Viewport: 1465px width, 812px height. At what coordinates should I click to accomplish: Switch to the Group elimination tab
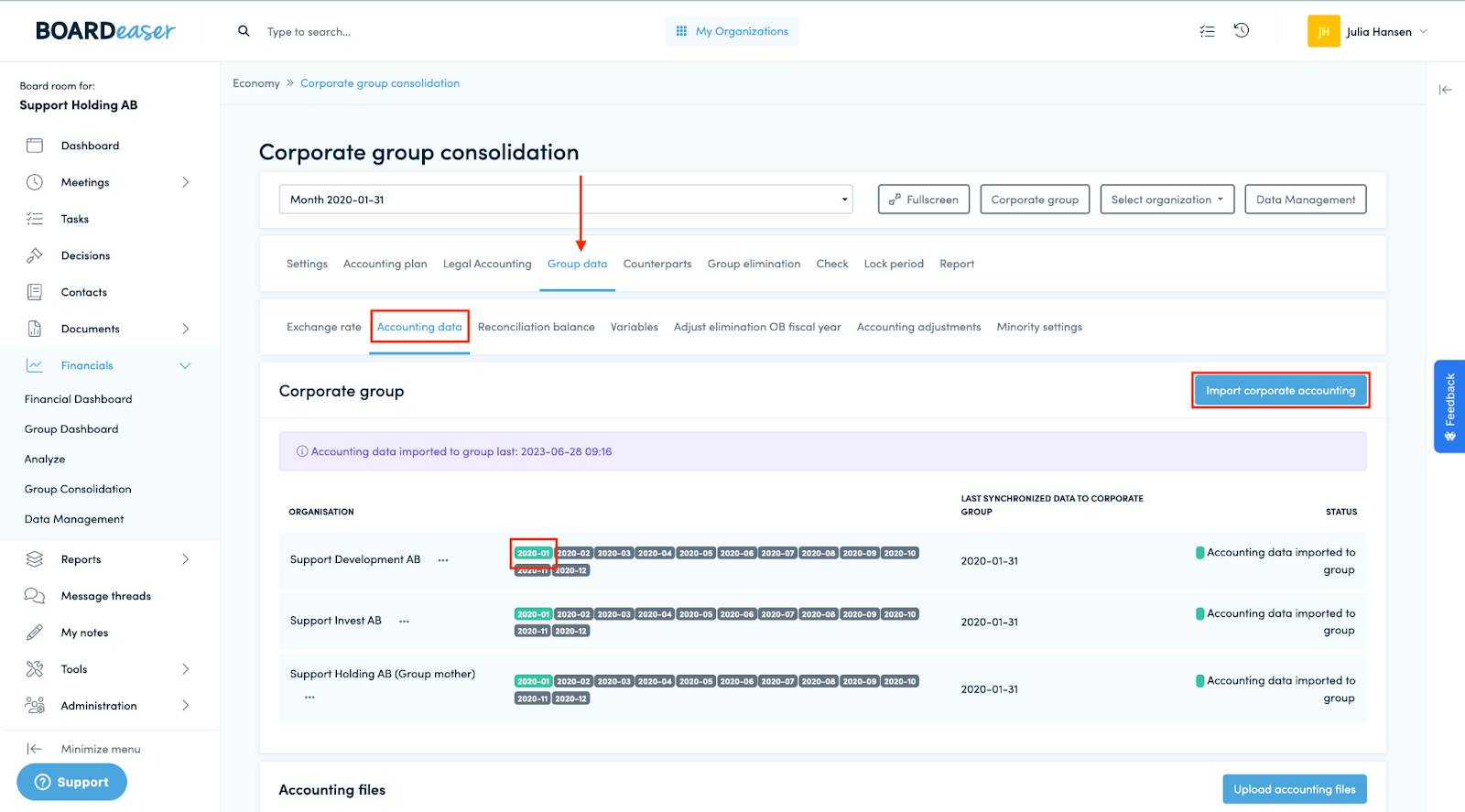(754, 264)
